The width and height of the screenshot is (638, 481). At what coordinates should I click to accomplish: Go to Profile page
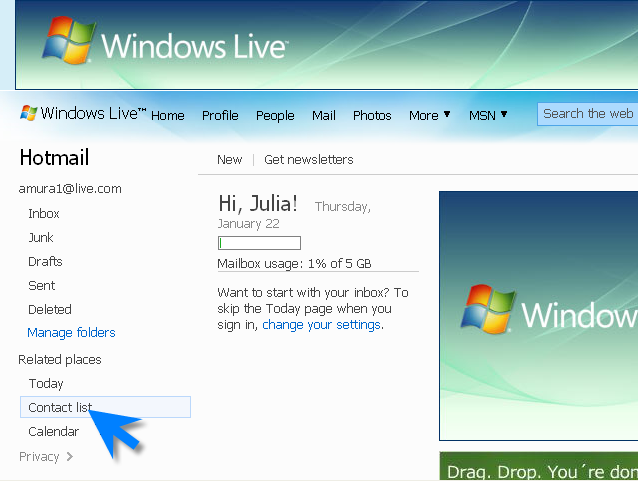click(x=220, y=116)
